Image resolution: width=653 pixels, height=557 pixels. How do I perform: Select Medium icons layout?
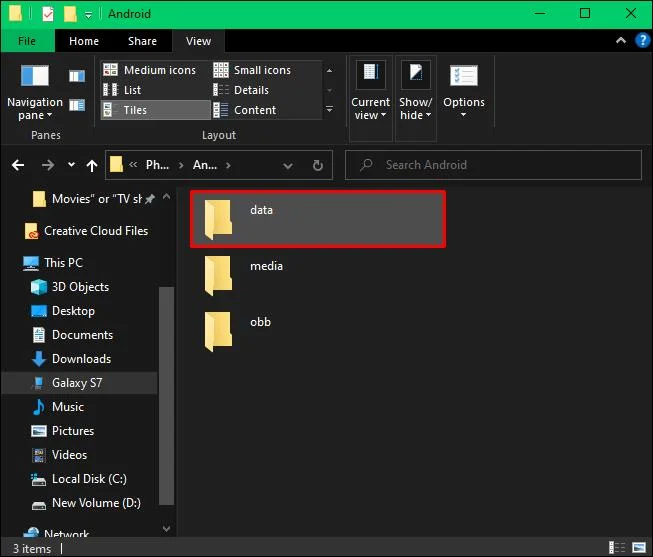(x=150, y=70)
